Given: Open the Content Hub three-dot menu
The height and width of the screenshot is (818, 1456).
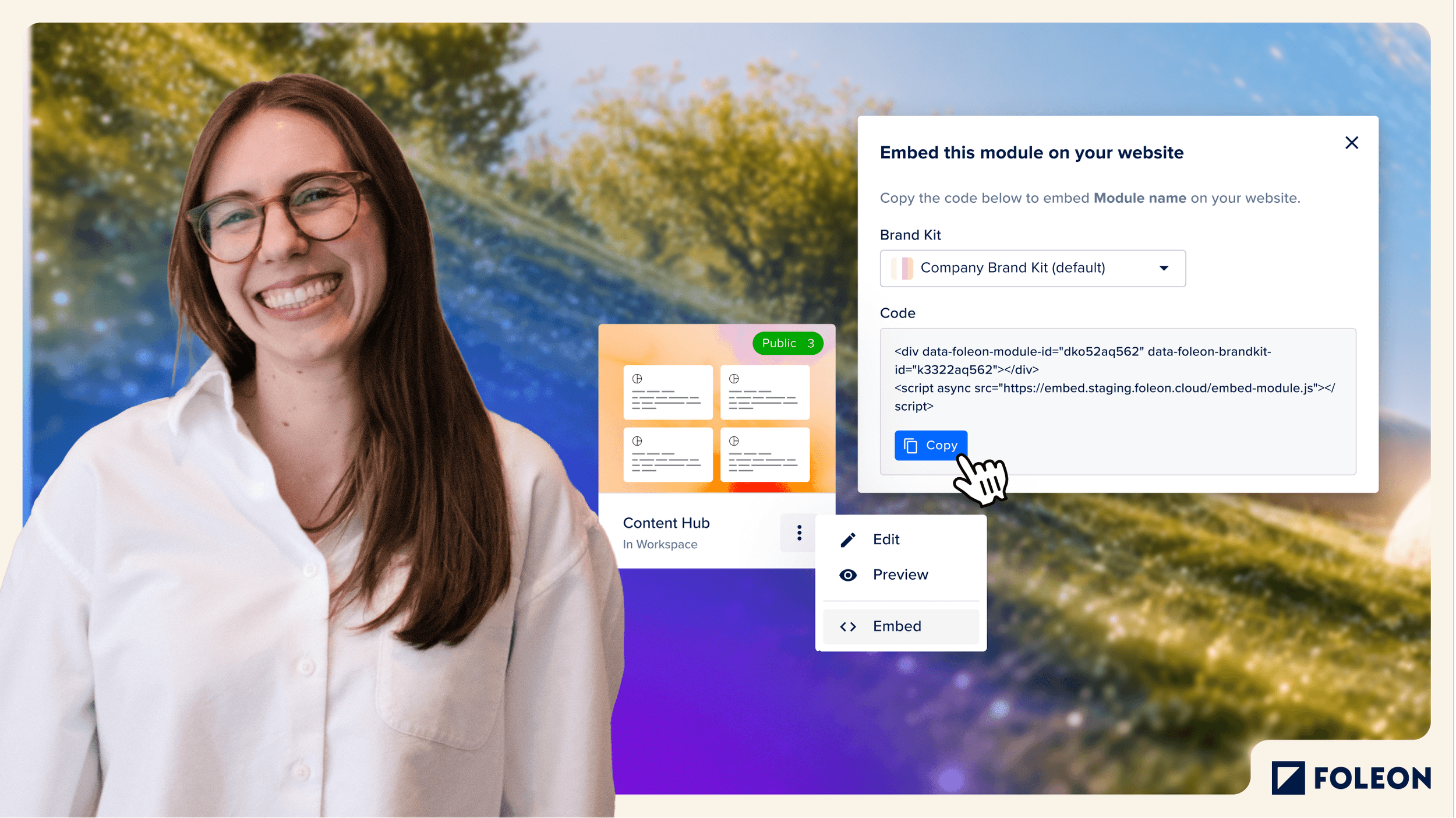Looking at the screenshot, I should click(x=800, y=533).
